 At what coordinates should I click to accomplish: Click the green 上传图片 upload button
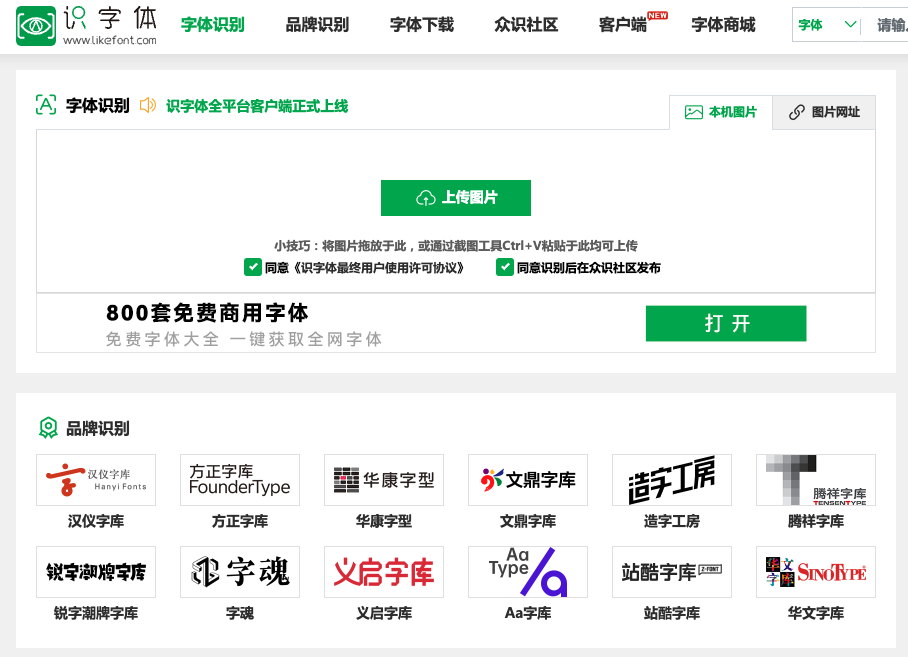coord(456,198)
